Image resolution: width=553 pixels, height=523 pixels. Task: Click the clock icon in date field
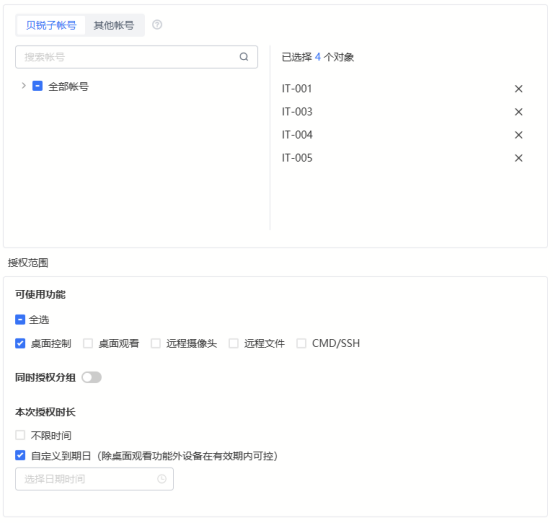pos(162,479)
